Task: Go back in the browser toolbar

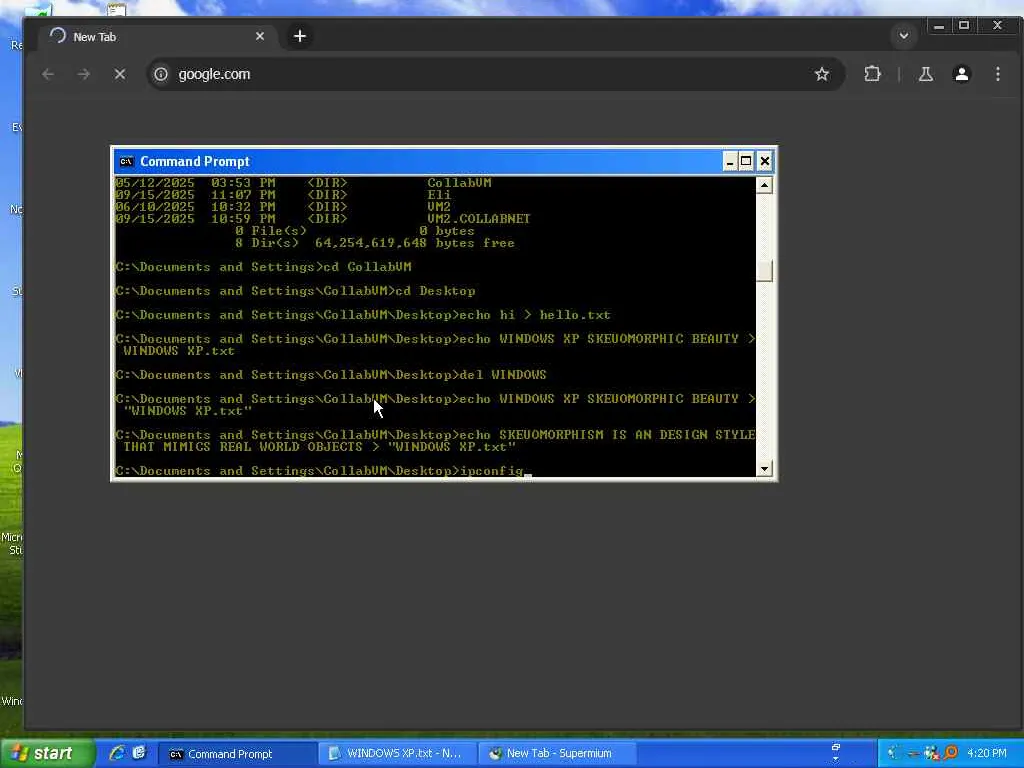Action: [48, 74]
